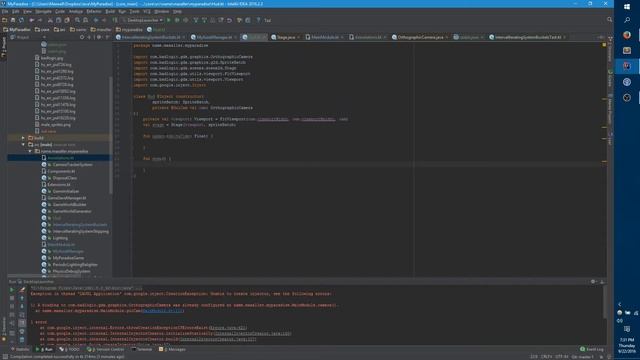Open the Version Control tool window tab
The width and height of the screenshot is (640, 360).
[x=106, y=349]
